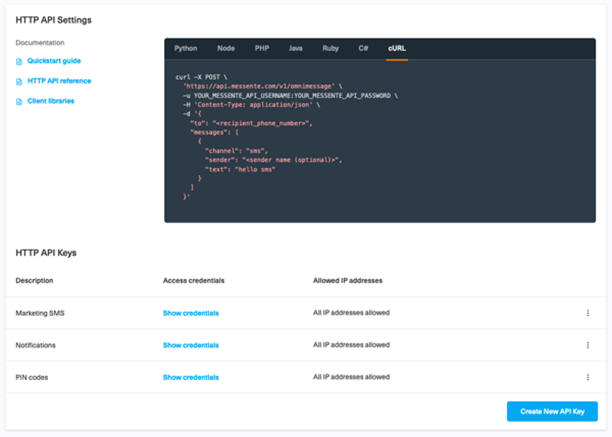The width and height of the screenshot is (612, 437).
Task: Click the HTTP API Keys heading
Action: pyautogui.click(x=46, y=253)
